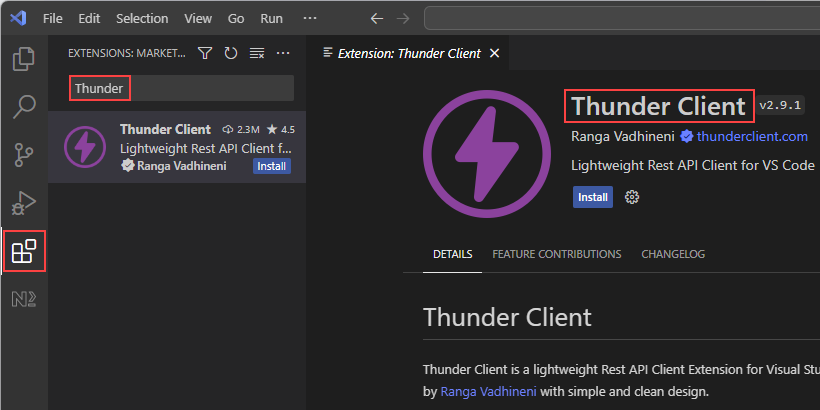The image size is (820, 410).
Task: Open the Edit menu
Action: click(x=89, y=19)
